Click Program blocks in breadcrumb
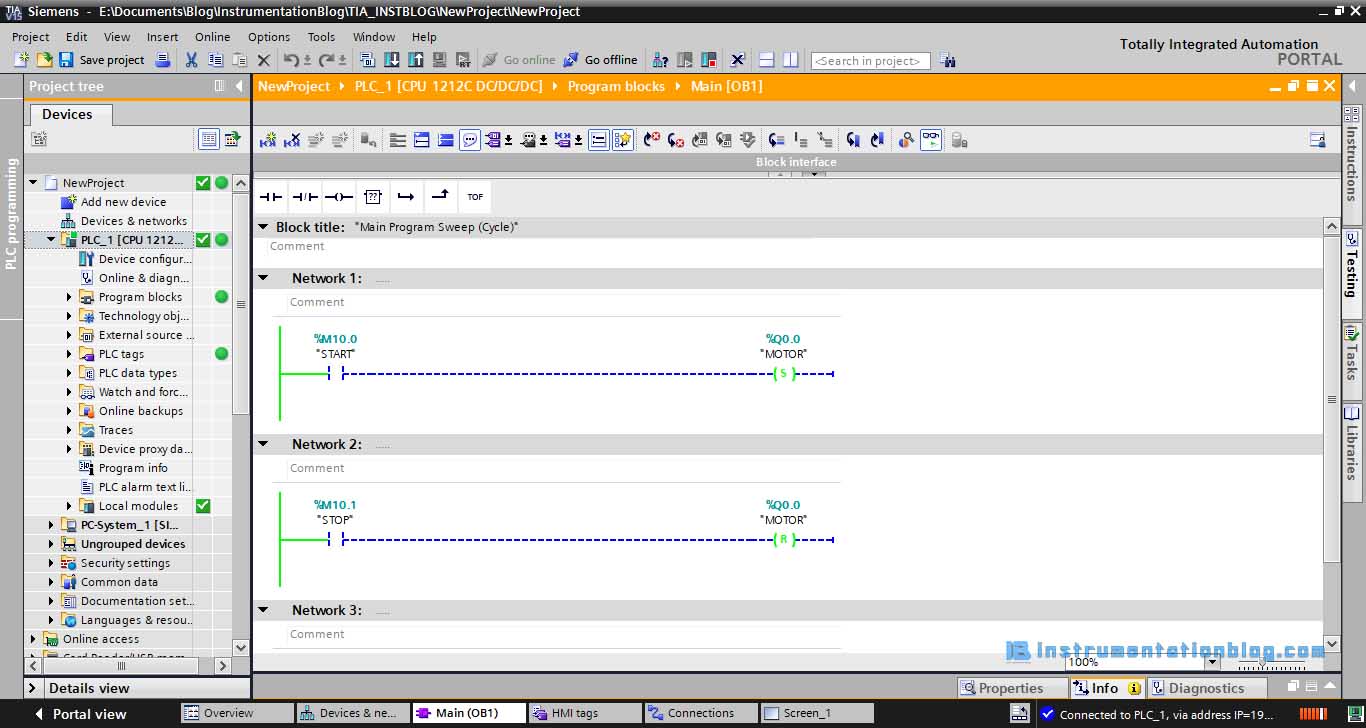This screenshot has width=1366, height=728. point(616,86)
